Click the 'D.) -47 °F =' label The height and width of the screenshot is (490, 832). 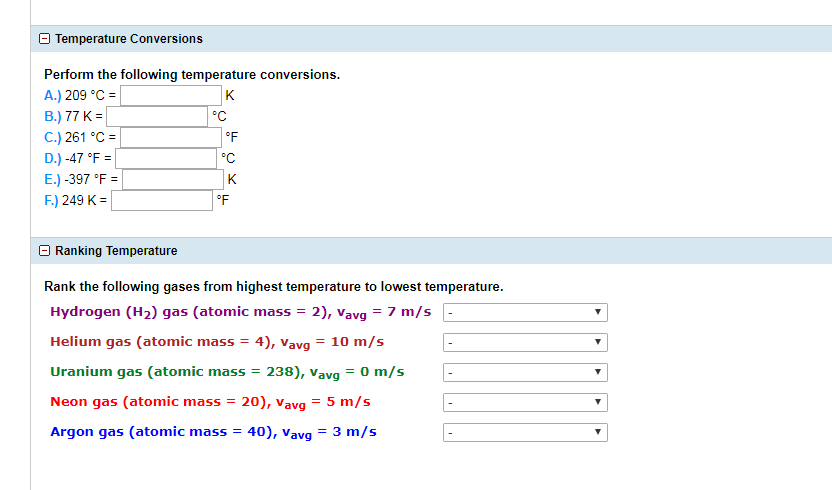77,158
